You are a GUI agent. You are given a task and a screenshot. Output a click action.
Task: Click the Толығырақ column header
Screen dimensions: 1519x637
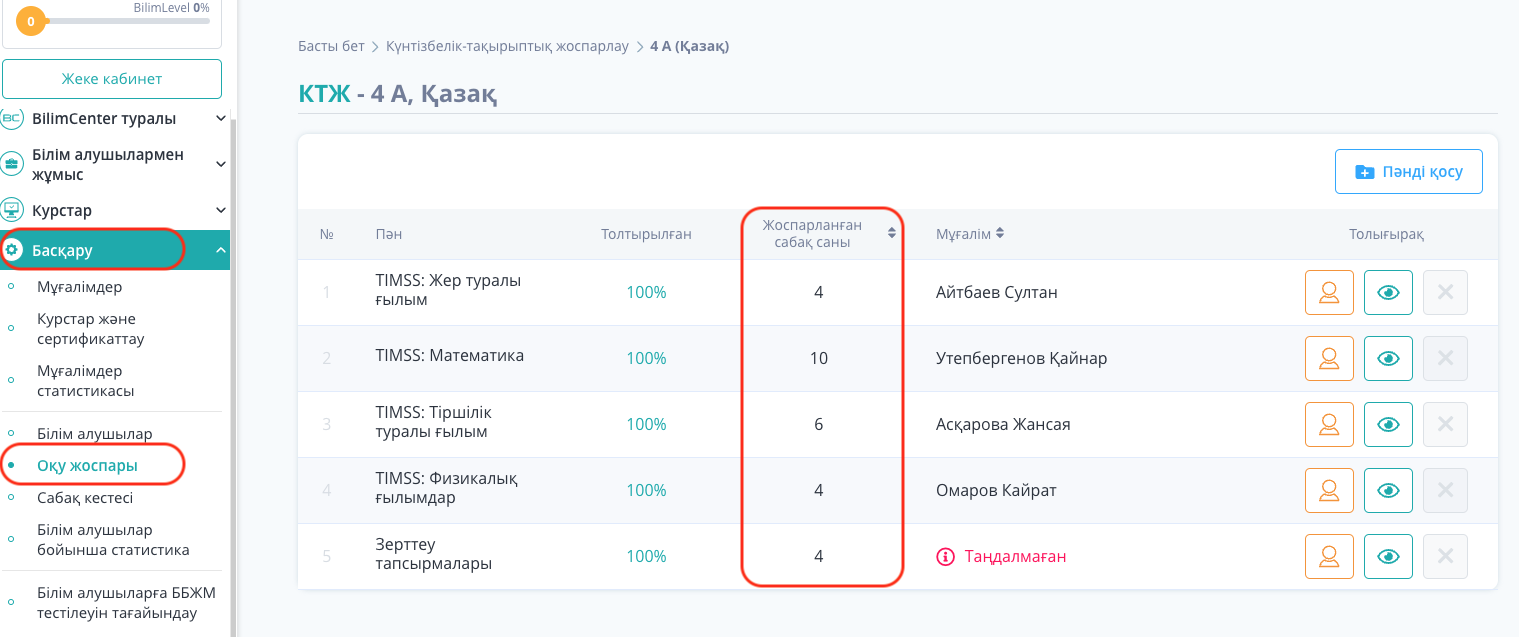coord(1387,234)
